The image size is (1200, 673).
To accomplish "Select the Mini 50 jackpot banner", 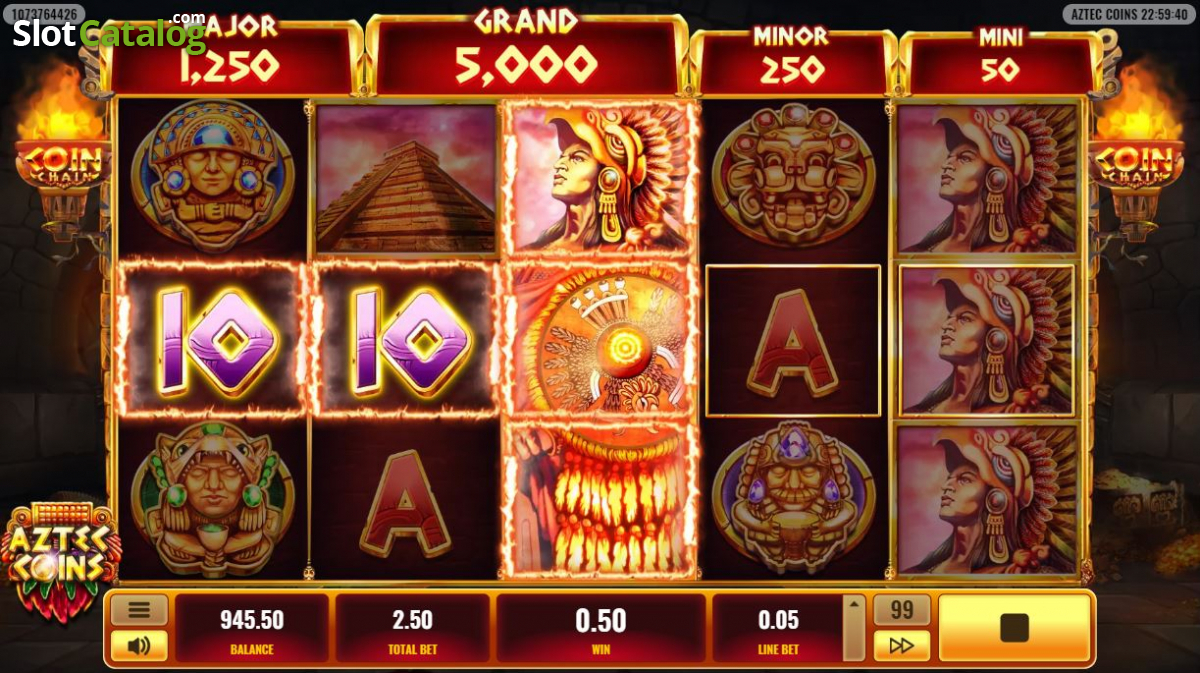I will (x=1000, y=60).
